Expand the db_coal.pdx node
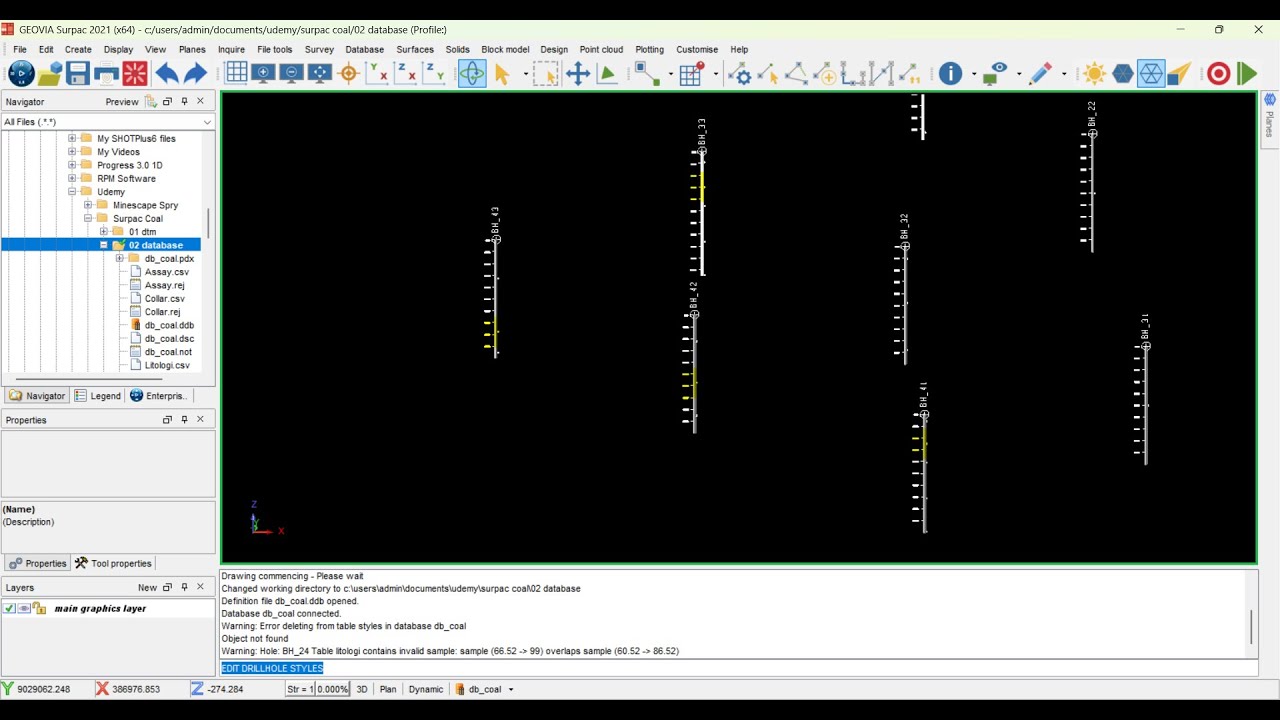This screenshot has height=720, width=1280. tap(119, 259)
